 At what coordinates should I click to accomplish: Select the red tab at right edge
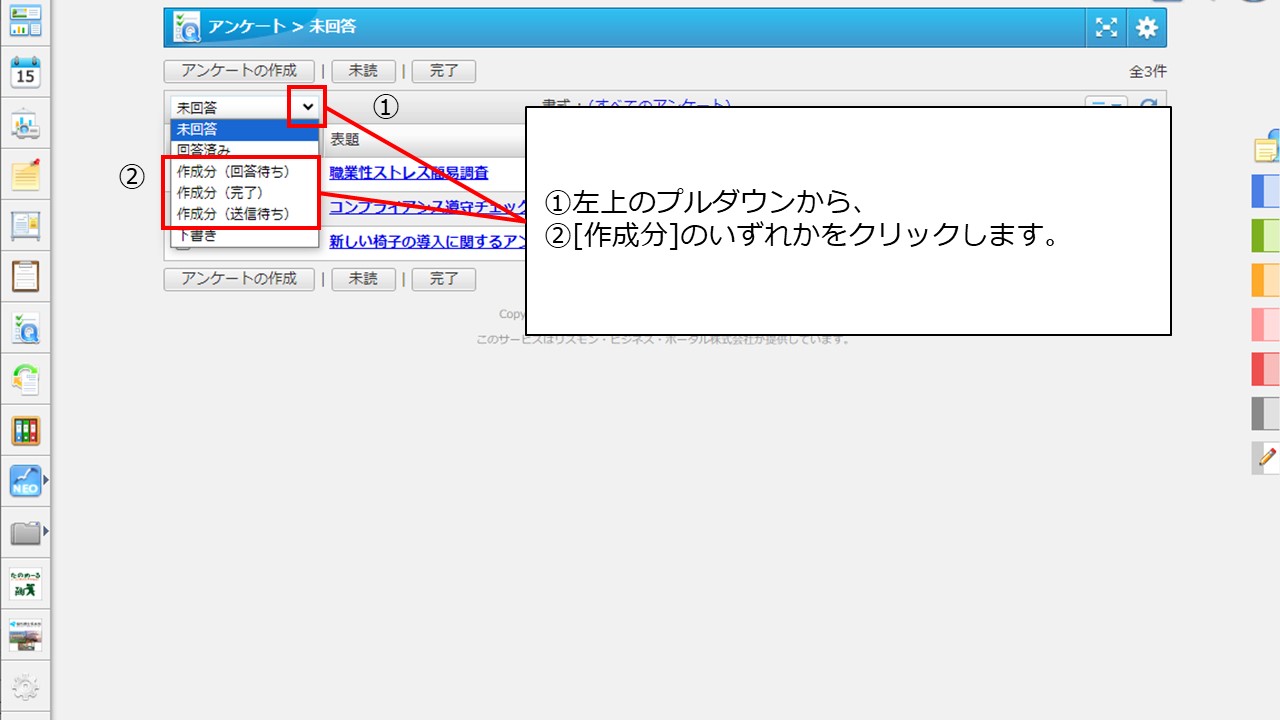pos(1266,369)
